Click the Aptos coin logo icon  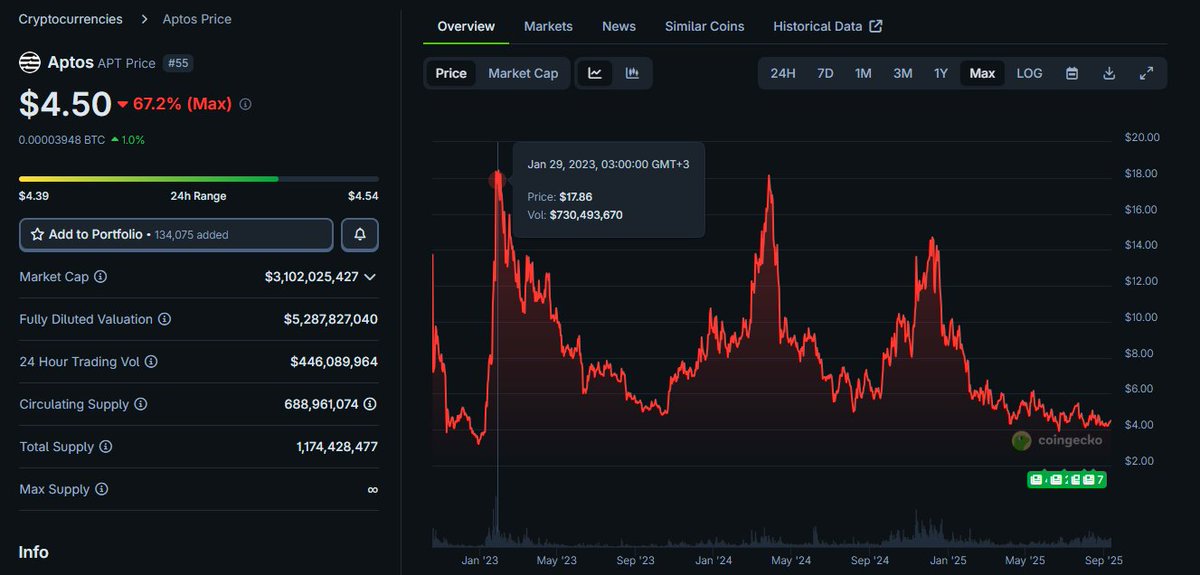pyautogui.click(x=30, y=63)
